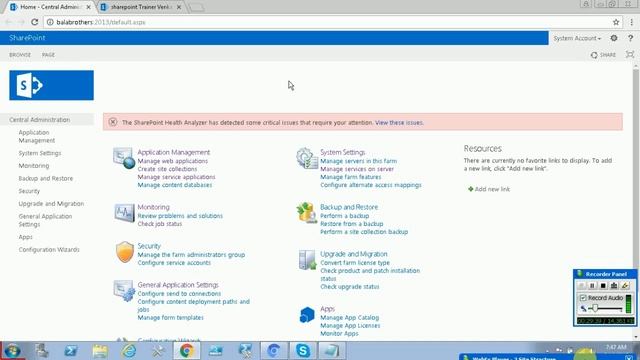Open a new browser tab
Screen dimensions: 640x360
[x=196, y=7]
